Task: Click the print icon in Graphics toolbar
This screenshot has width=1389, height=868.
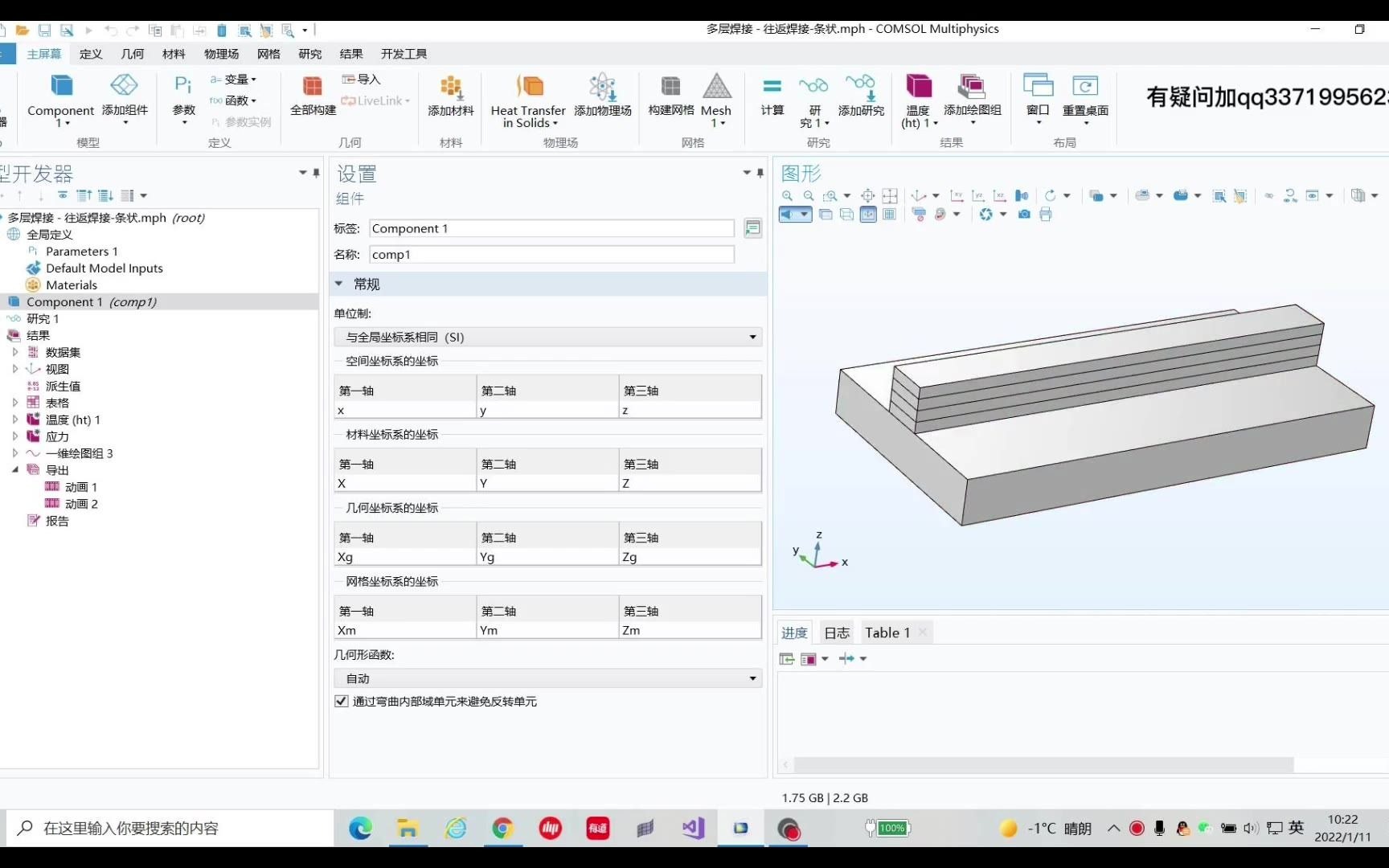Action: pos(1046,215)
